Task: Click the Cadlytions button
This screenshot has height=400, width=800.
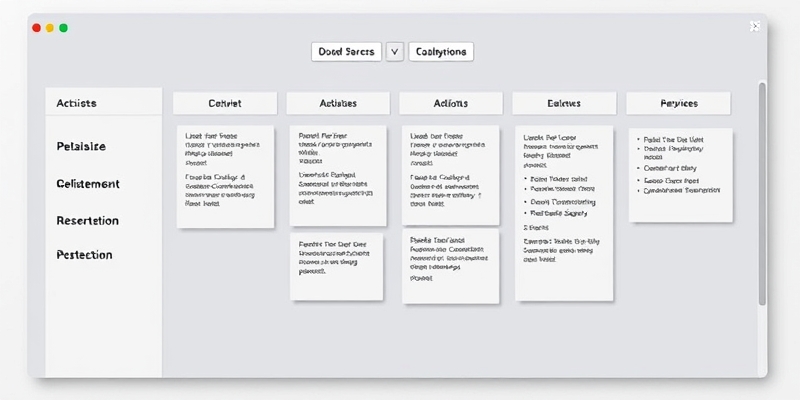Action: click(x=440, y=51)
